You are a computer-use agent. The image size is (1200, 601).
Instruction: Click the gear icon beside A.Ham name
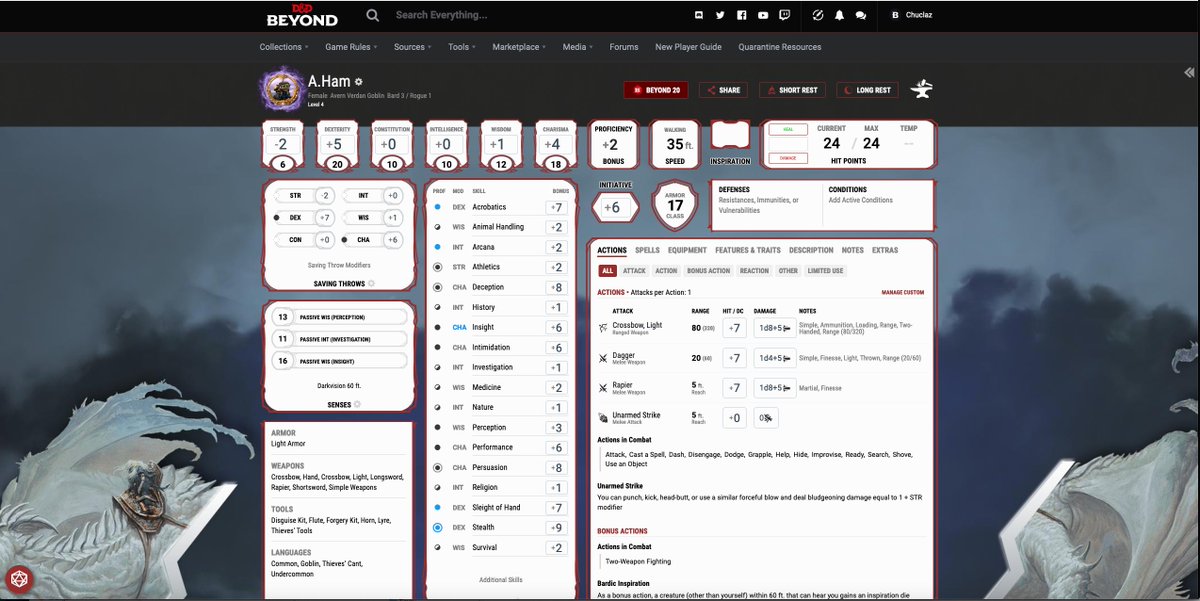tap(359, 81)
